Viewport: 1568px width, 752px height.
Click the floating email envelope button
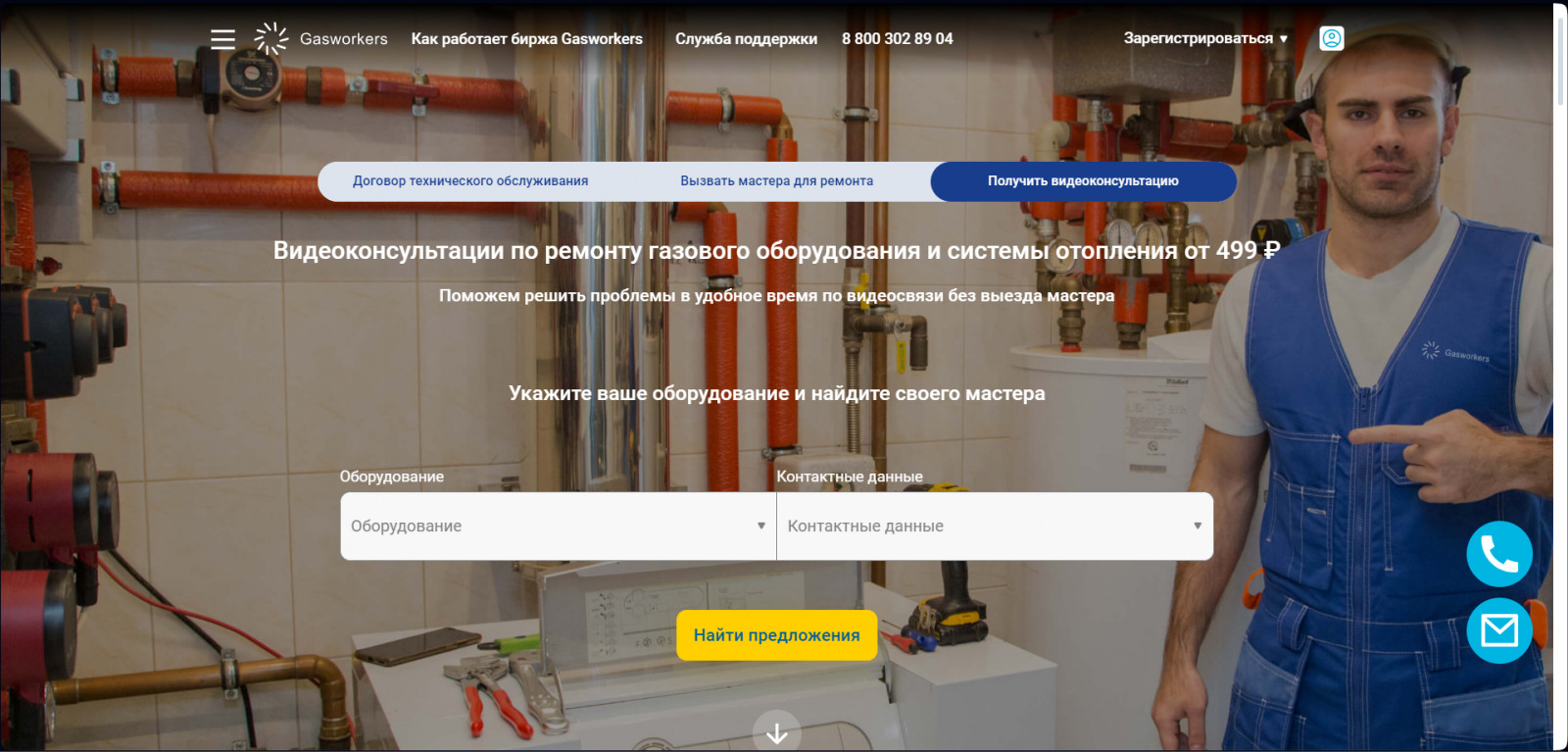pyautogui.click(x=1499, y=630)
